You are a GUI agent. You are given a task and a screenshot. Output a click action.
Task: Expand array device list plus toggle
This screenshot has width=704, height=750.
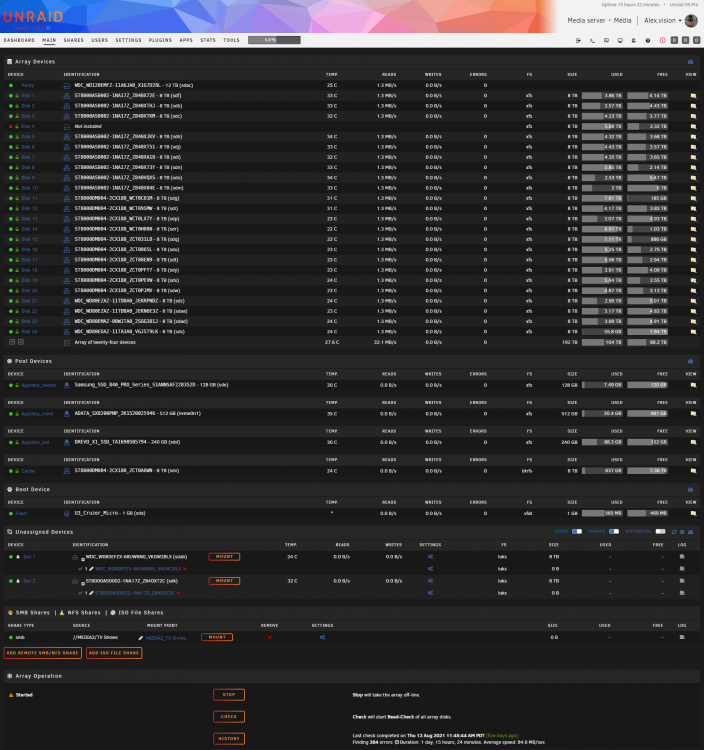pyautogui.click(x=21, y=342)
